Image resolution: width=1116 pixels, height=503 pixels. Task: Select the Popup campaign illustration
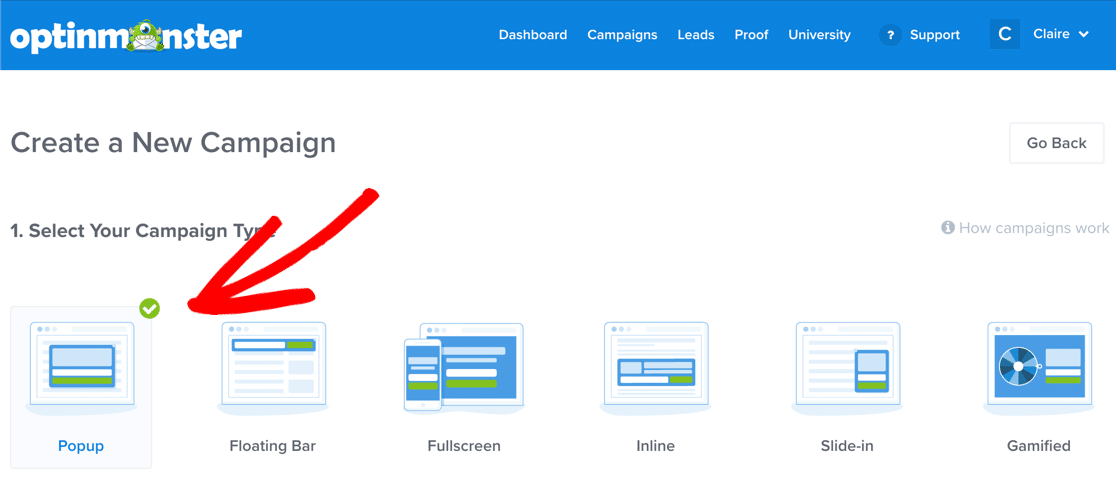click(x=81, y=369)
